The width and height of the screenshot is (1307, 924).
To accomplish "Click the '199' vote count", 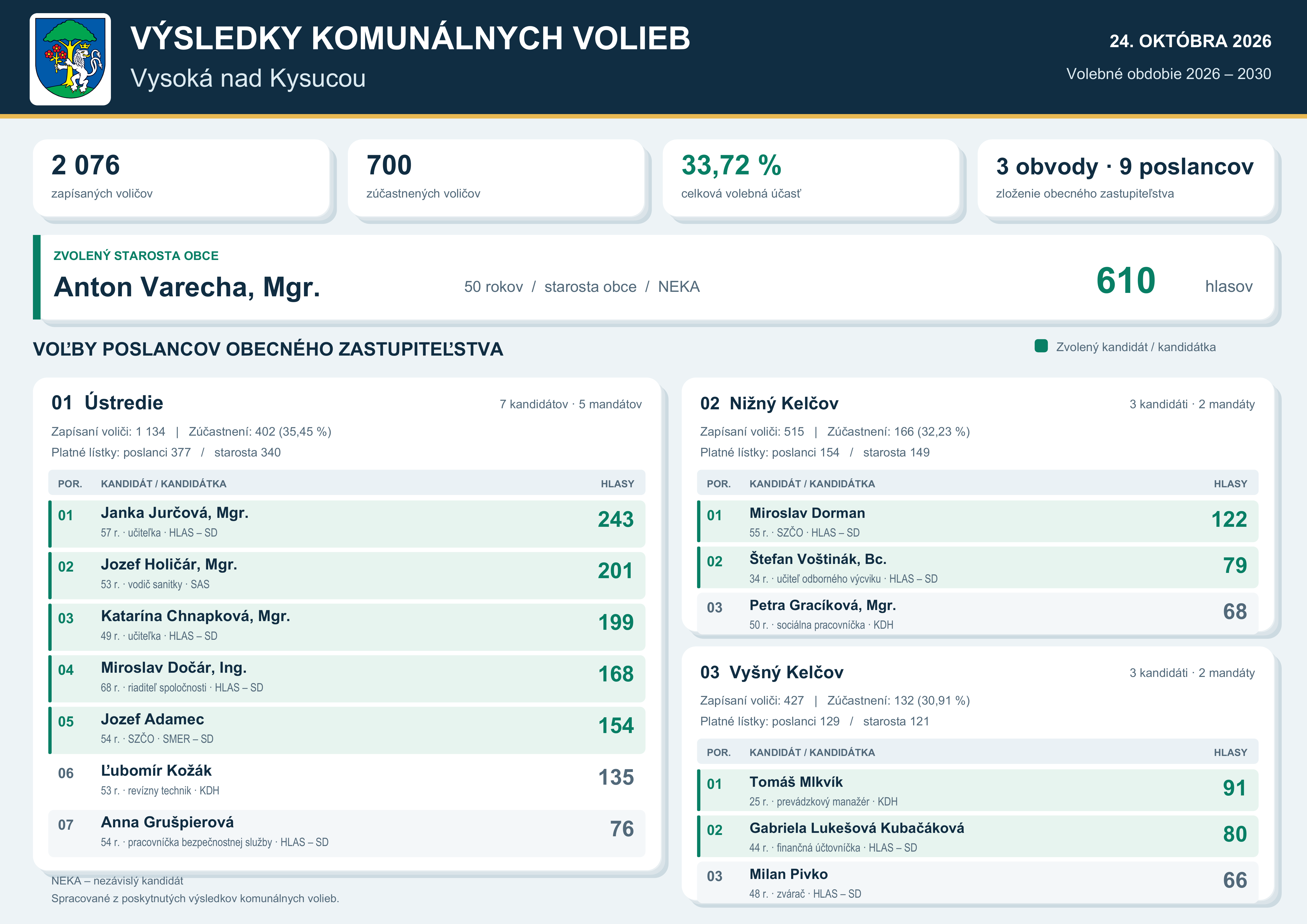I will coord(615,622).
